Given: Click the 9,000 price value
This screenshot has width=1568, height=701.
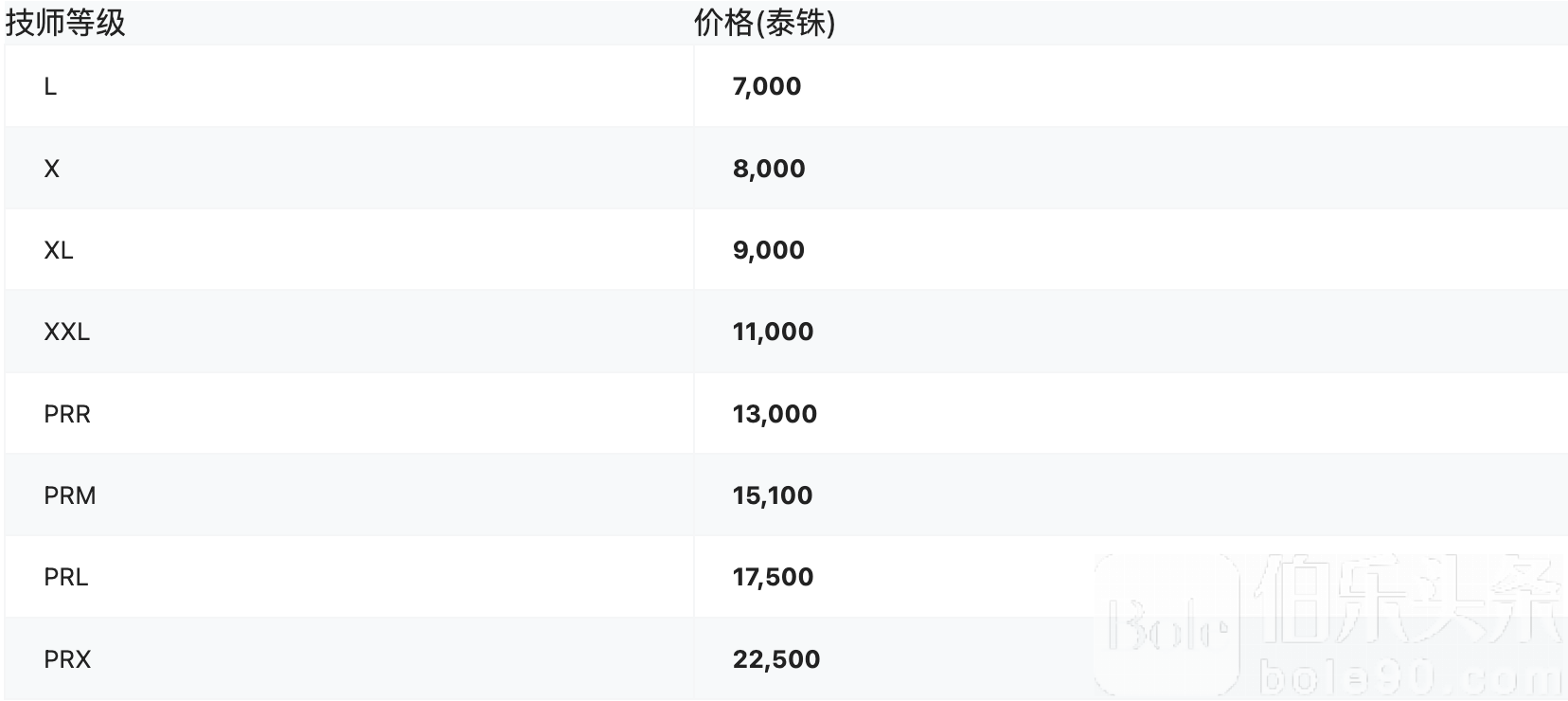Looking at the screenshot, I should point(769,250).
